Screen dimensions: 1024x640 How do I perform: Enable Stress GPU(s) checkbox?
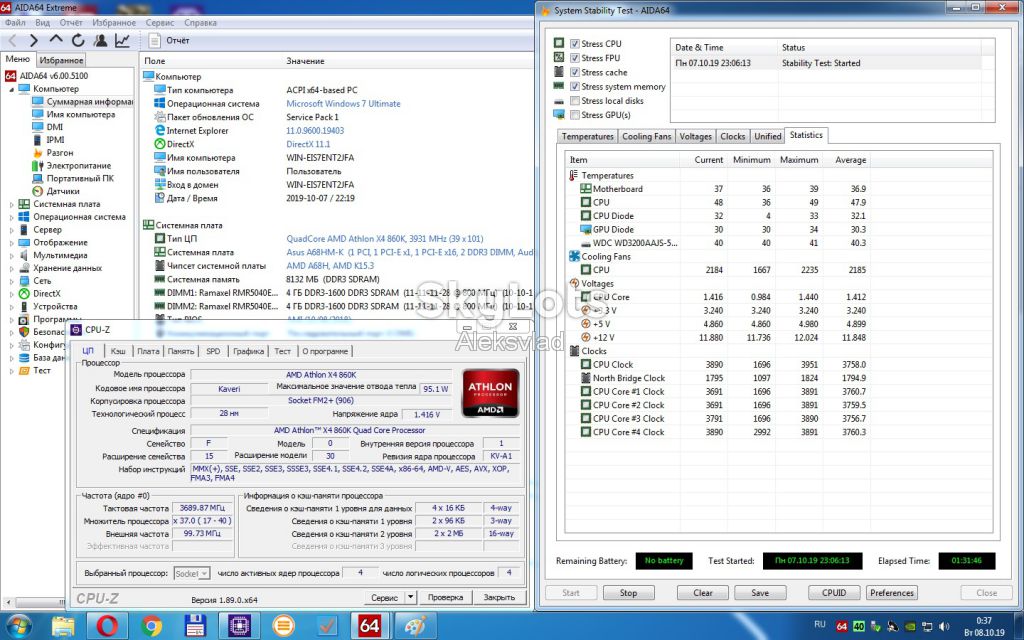[575, 115]
